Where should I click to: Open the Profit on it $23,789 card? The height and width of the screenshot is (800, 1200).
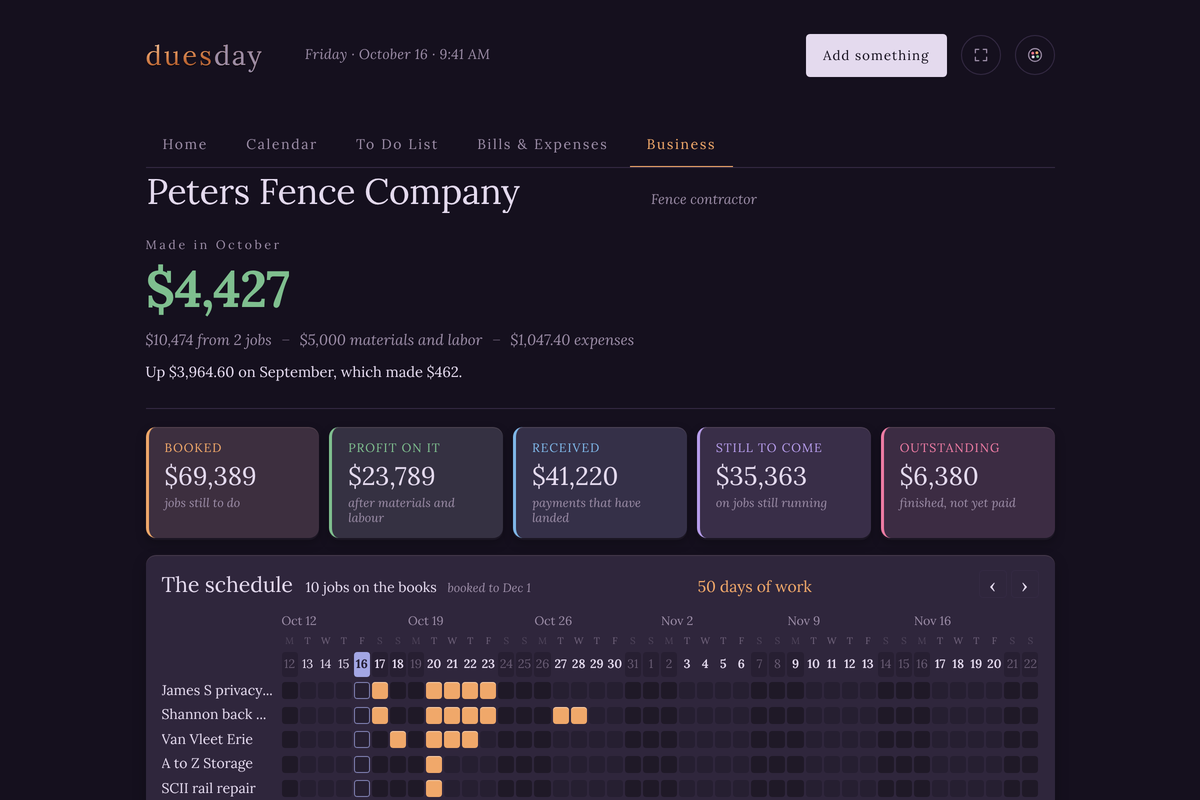click(x=416, y=483)
